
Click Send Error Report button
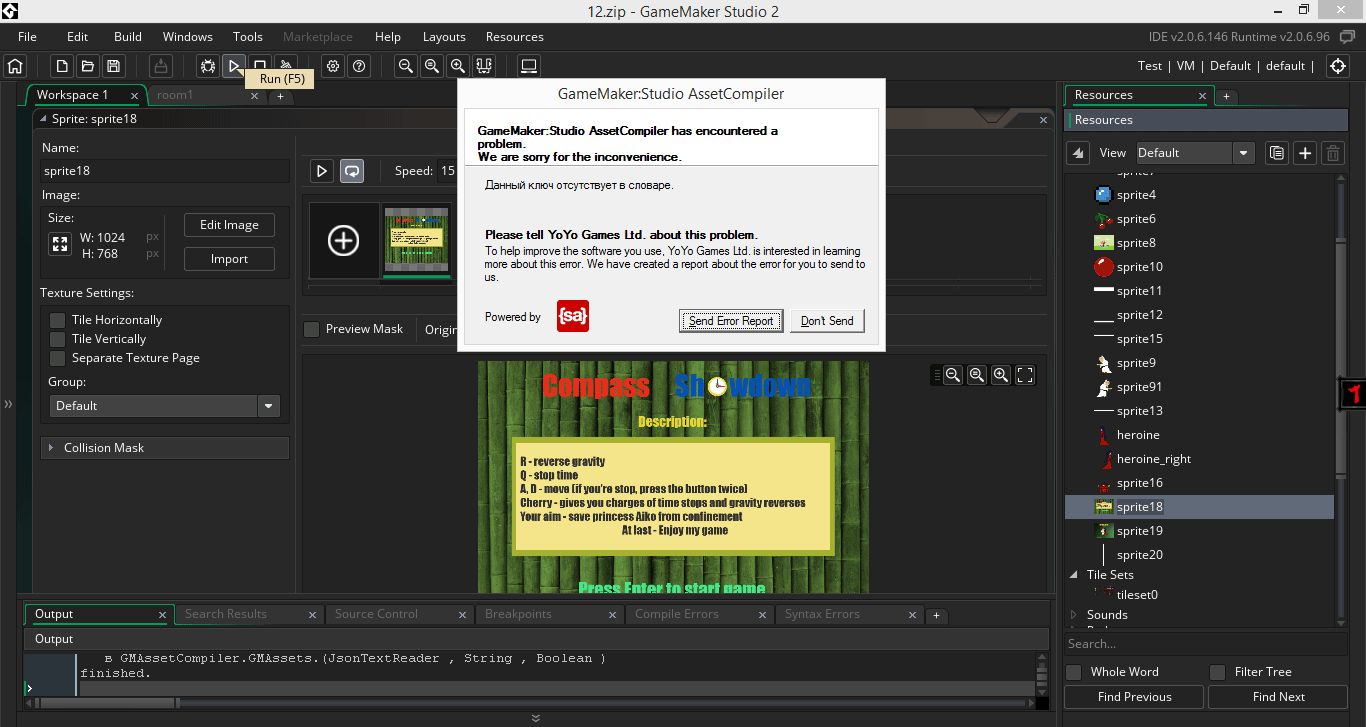pos(731,320)
